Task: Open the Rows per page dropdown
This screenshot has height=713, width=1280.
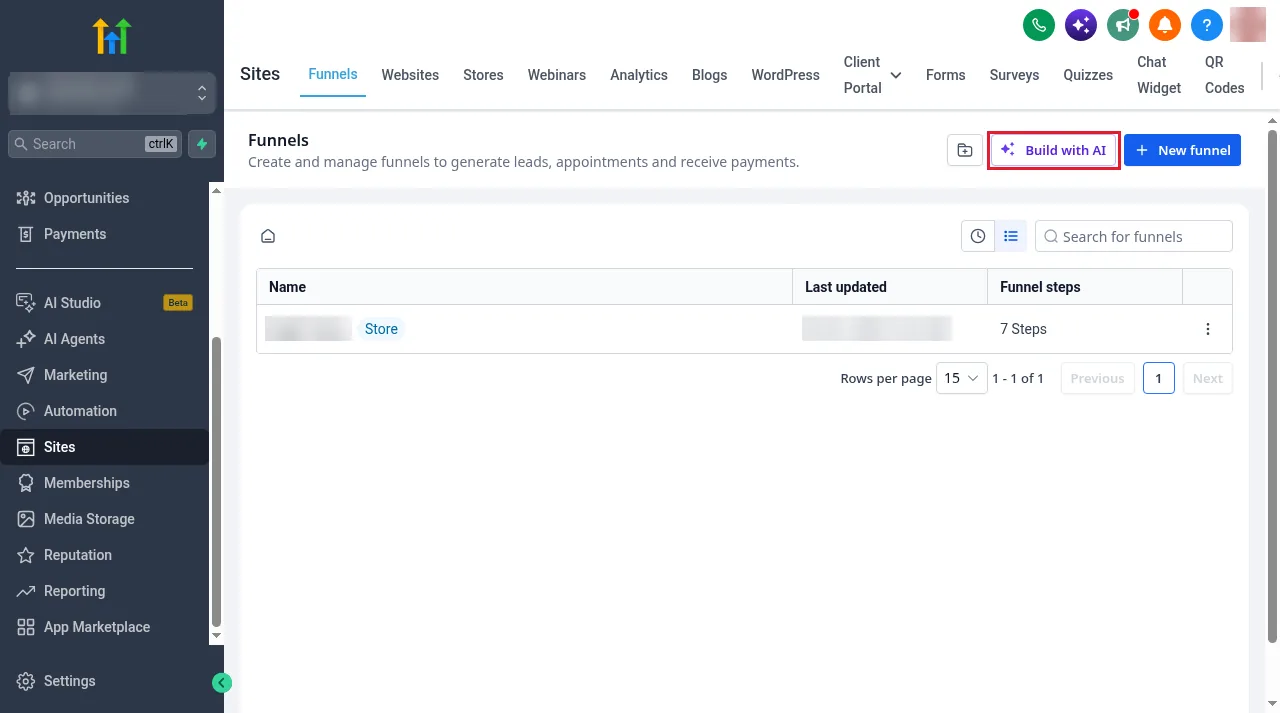Action: (962, 378)
